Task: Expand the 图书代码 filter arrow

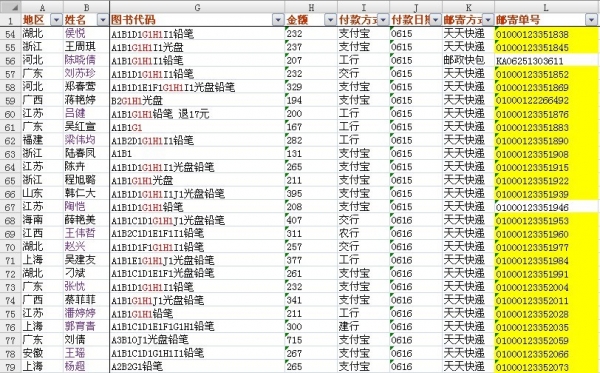Action: 278,20
